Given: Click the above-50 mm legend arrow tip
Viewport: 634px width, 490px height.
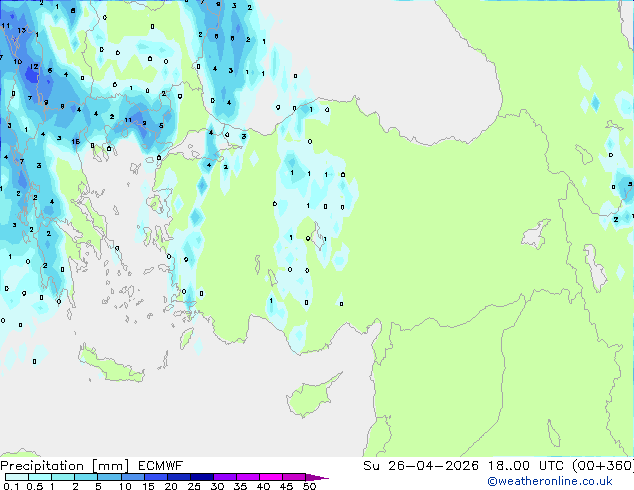Looking at the screenshot, I should coord(317,477).
